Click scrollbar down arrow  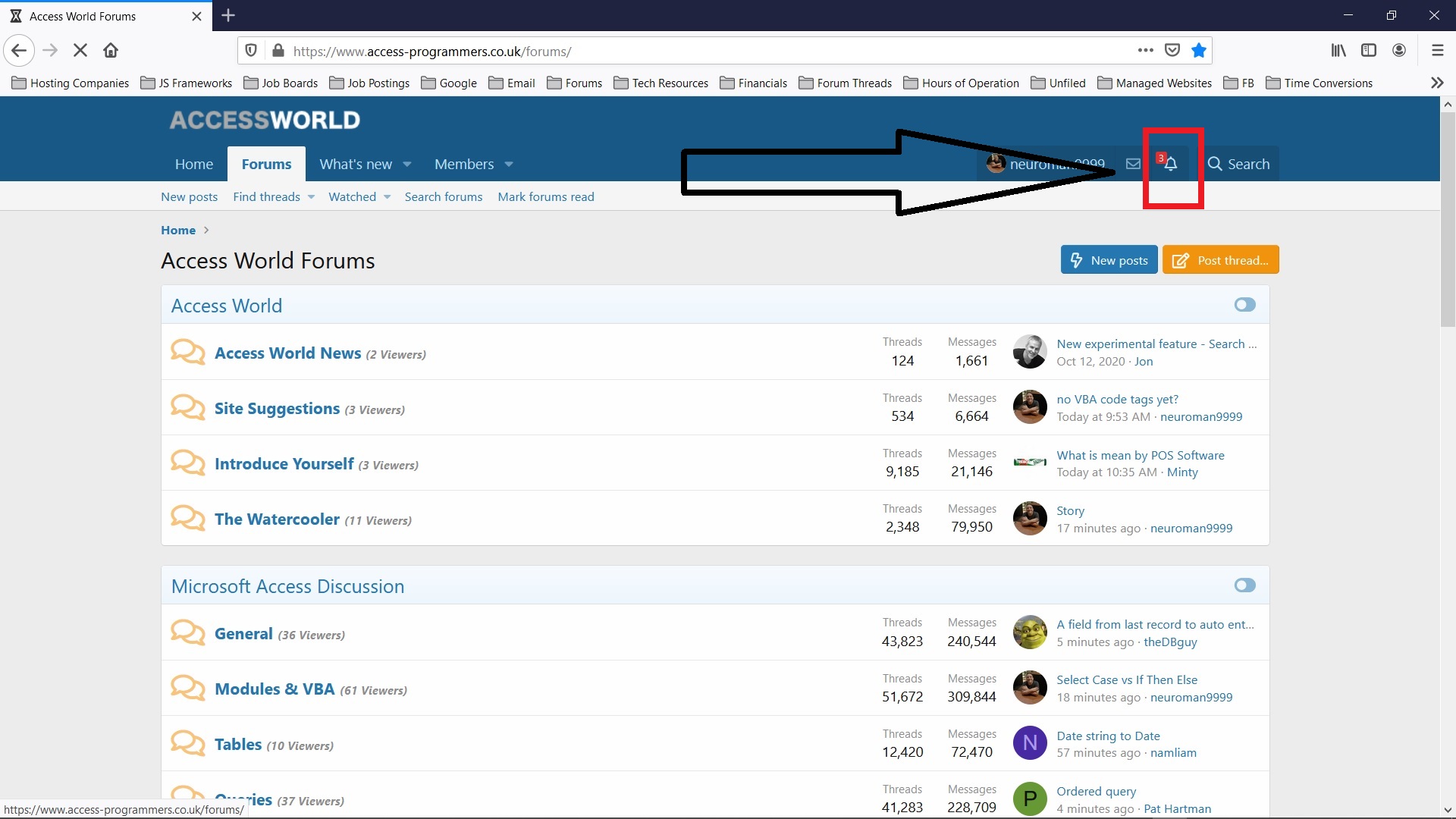pyautogui.click(x=1448, y=810)
